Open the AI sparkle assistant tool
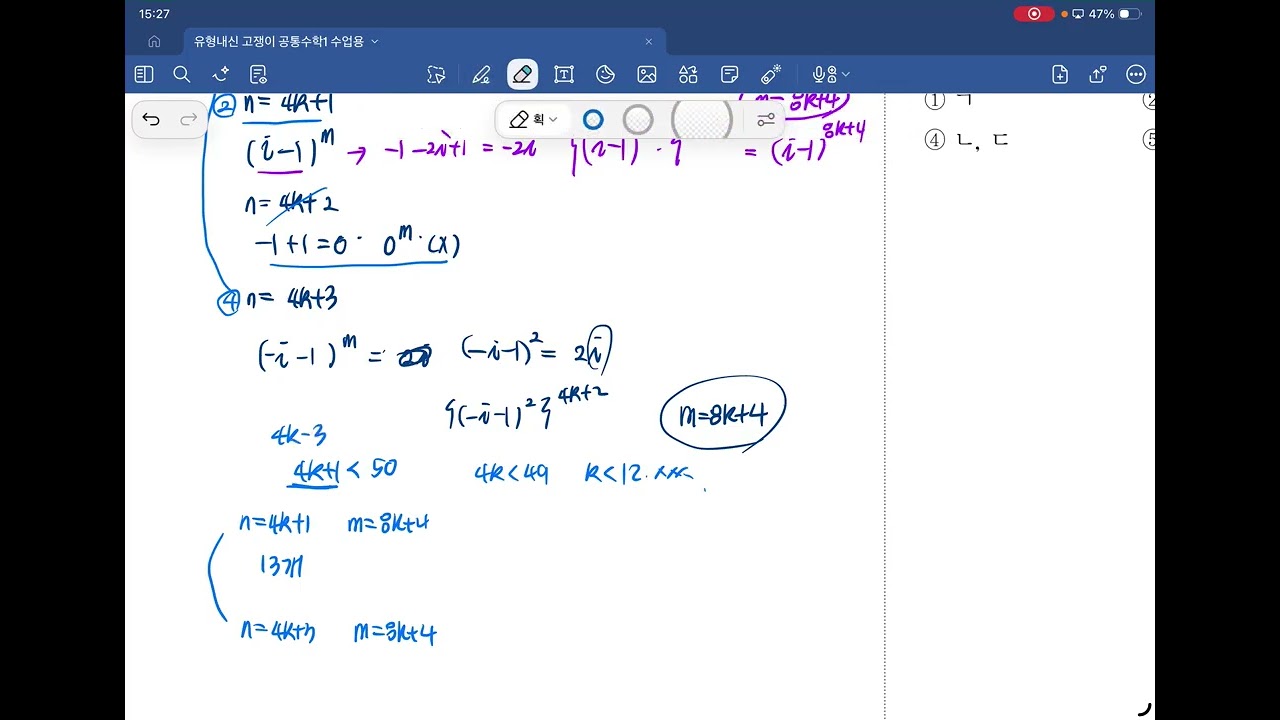 (x=221, y=74)
